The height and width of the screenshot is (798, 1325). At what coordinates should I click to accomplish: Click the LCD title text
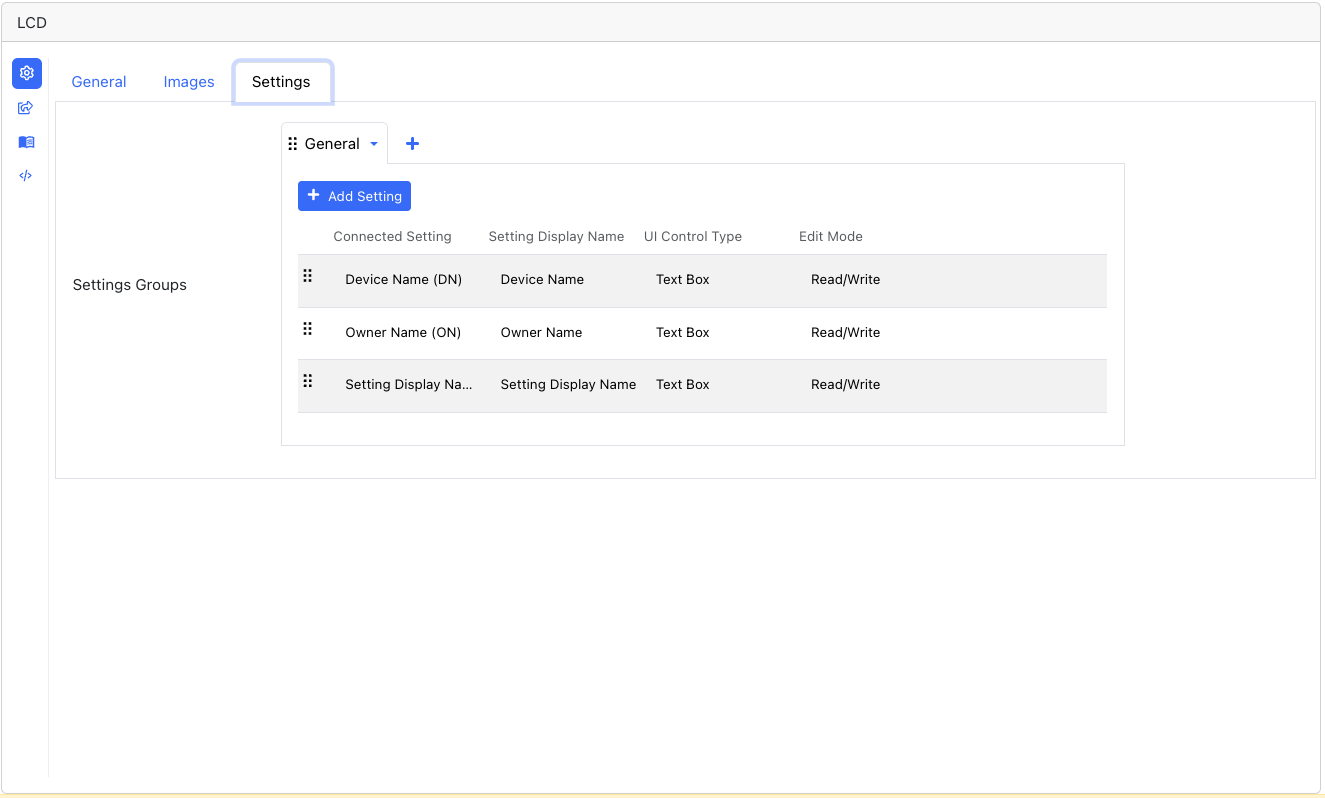32,22
